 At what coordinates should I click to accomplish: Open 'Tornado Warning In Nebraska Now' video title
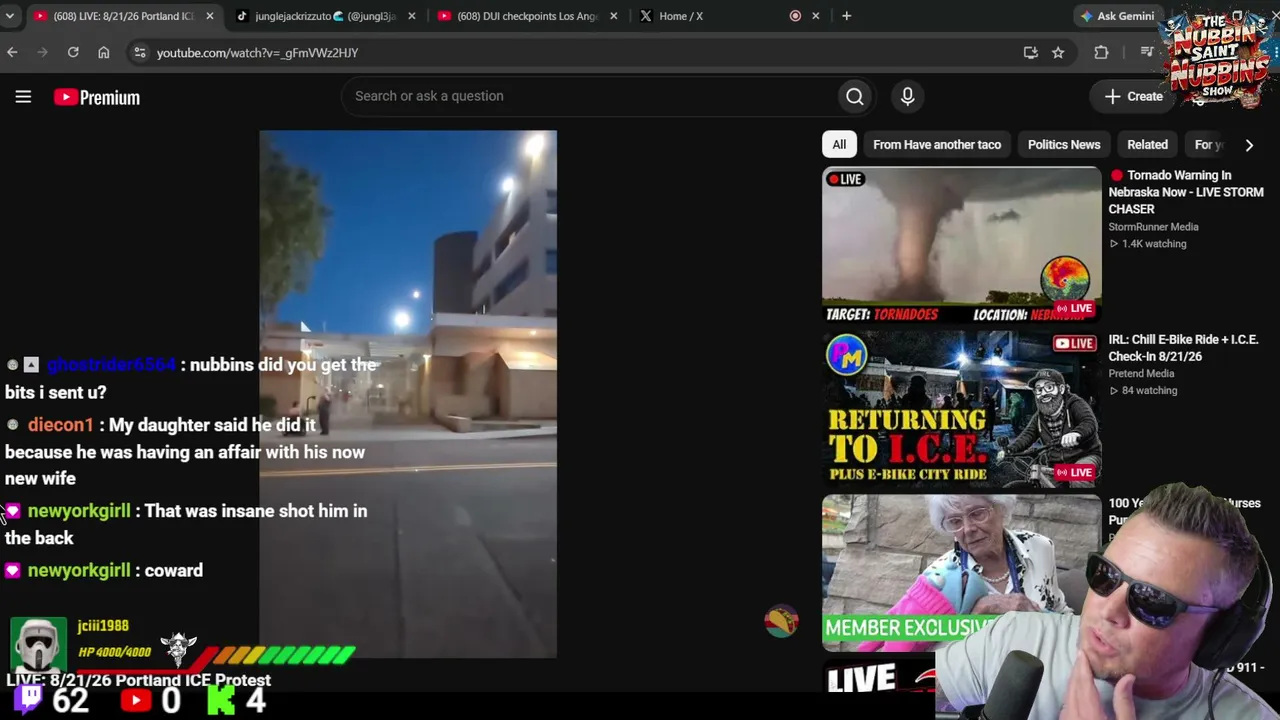pos(1185,192)
